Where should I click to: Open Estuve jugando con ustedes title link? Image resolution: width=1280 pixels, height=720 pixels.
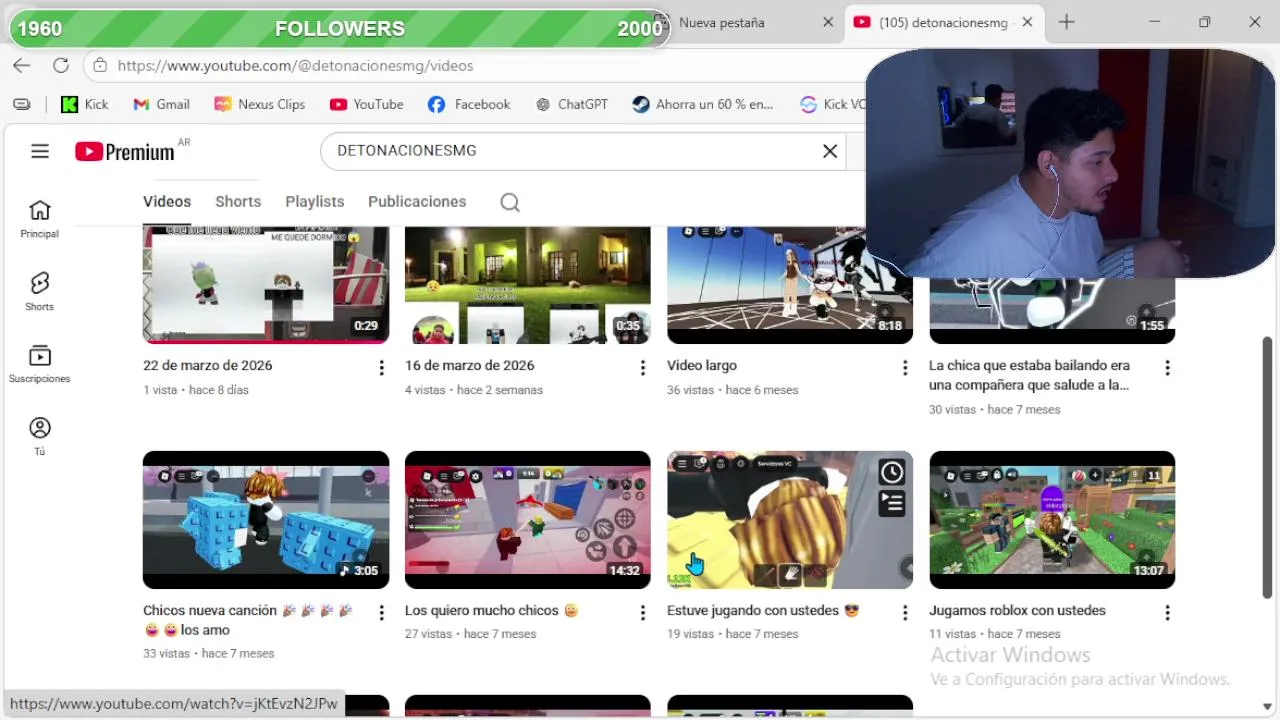(x=763, y=611)
